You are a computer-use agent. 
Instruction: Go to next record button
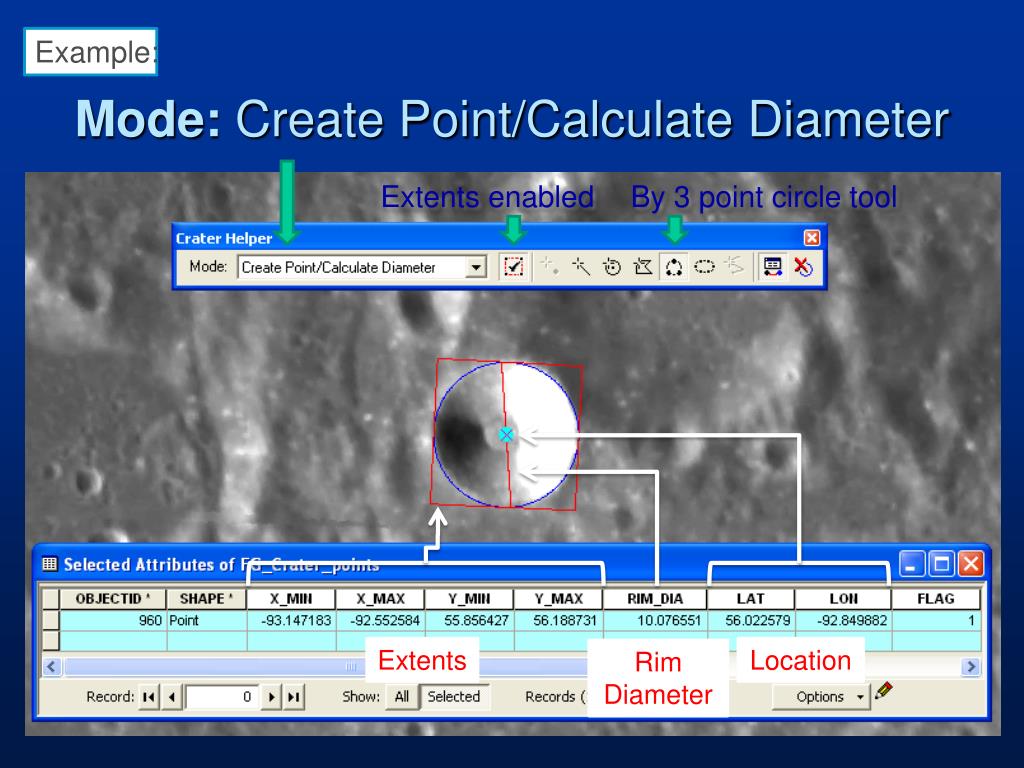pyautogui.click(x=271, y=697)
